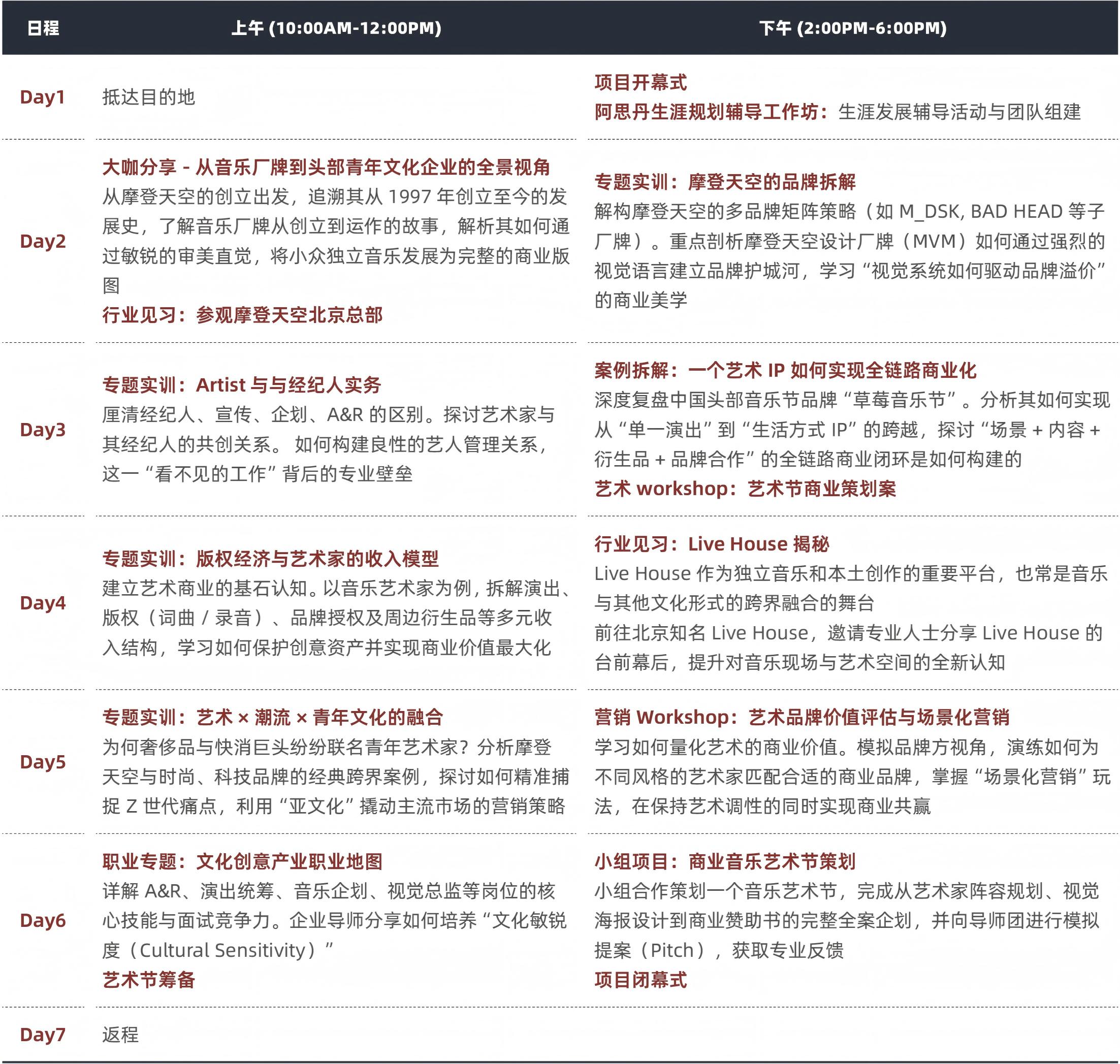The width and height of the screenshot is (1120, 1064).
Task: Click the Day6 row label
Action: click(x=43, y=920)
